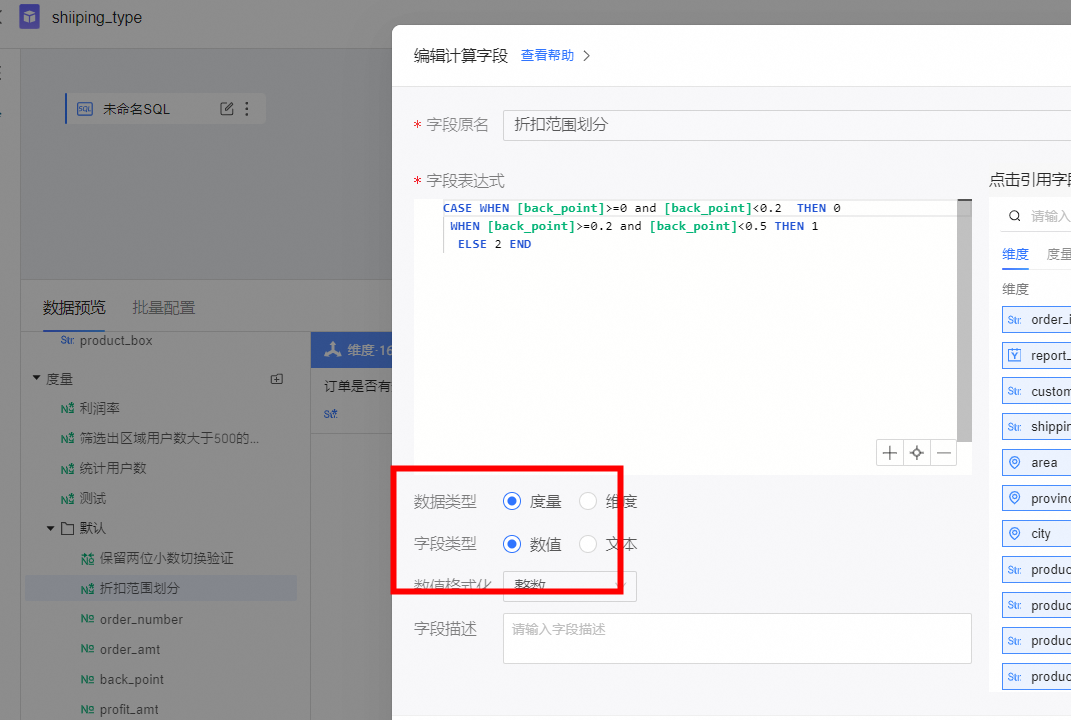Select the 维度 data type radio button

pos(588,501)
